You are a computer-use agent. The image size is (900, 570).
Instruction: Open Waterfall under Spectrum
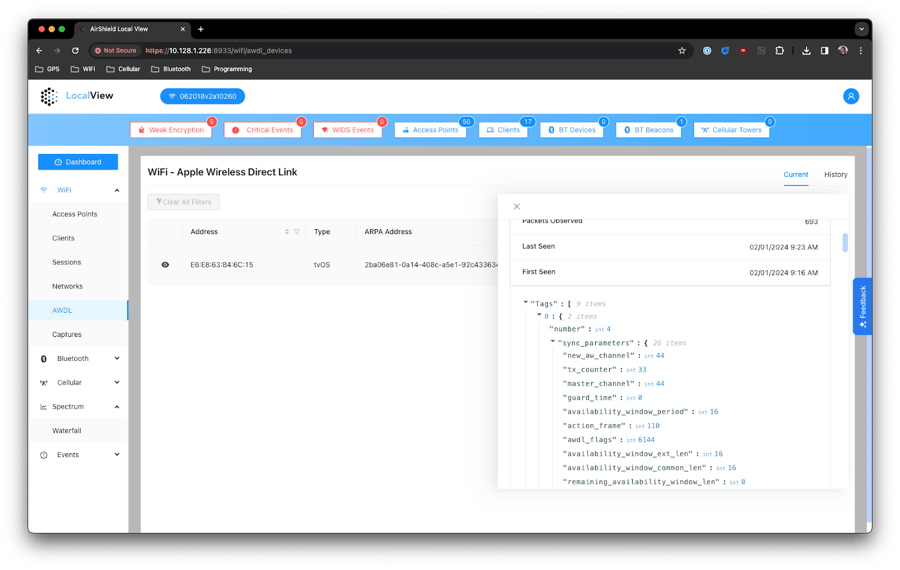pos(67,431)
